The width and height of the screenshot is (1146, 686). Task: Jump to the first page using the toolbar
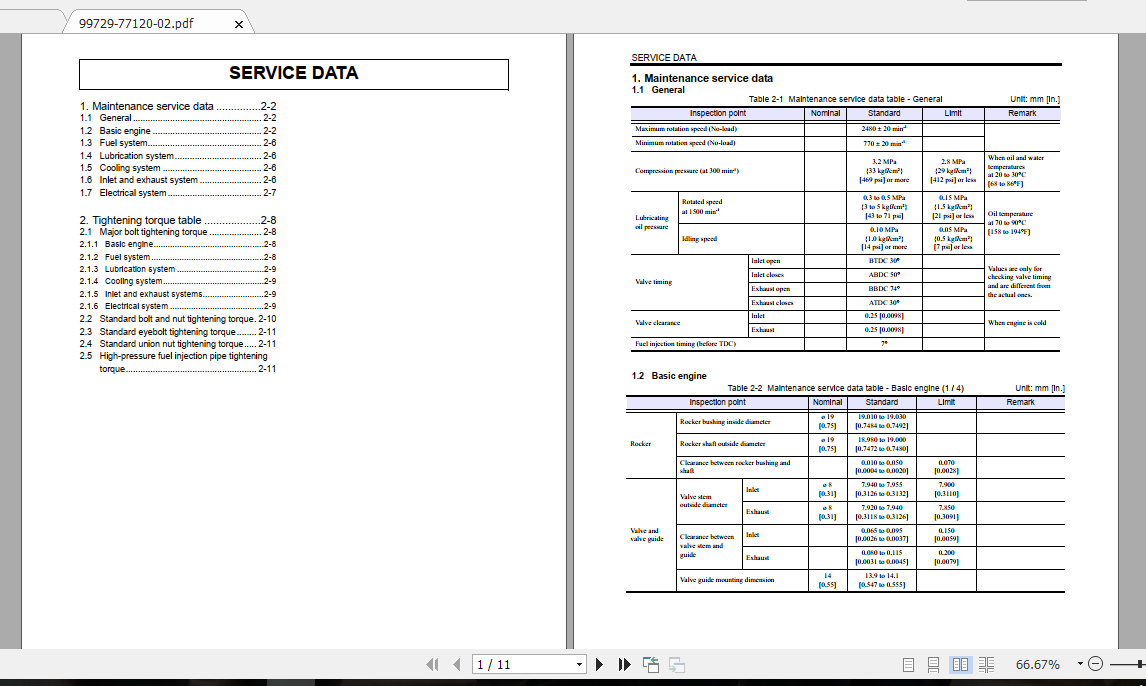(x=433, y=663)
